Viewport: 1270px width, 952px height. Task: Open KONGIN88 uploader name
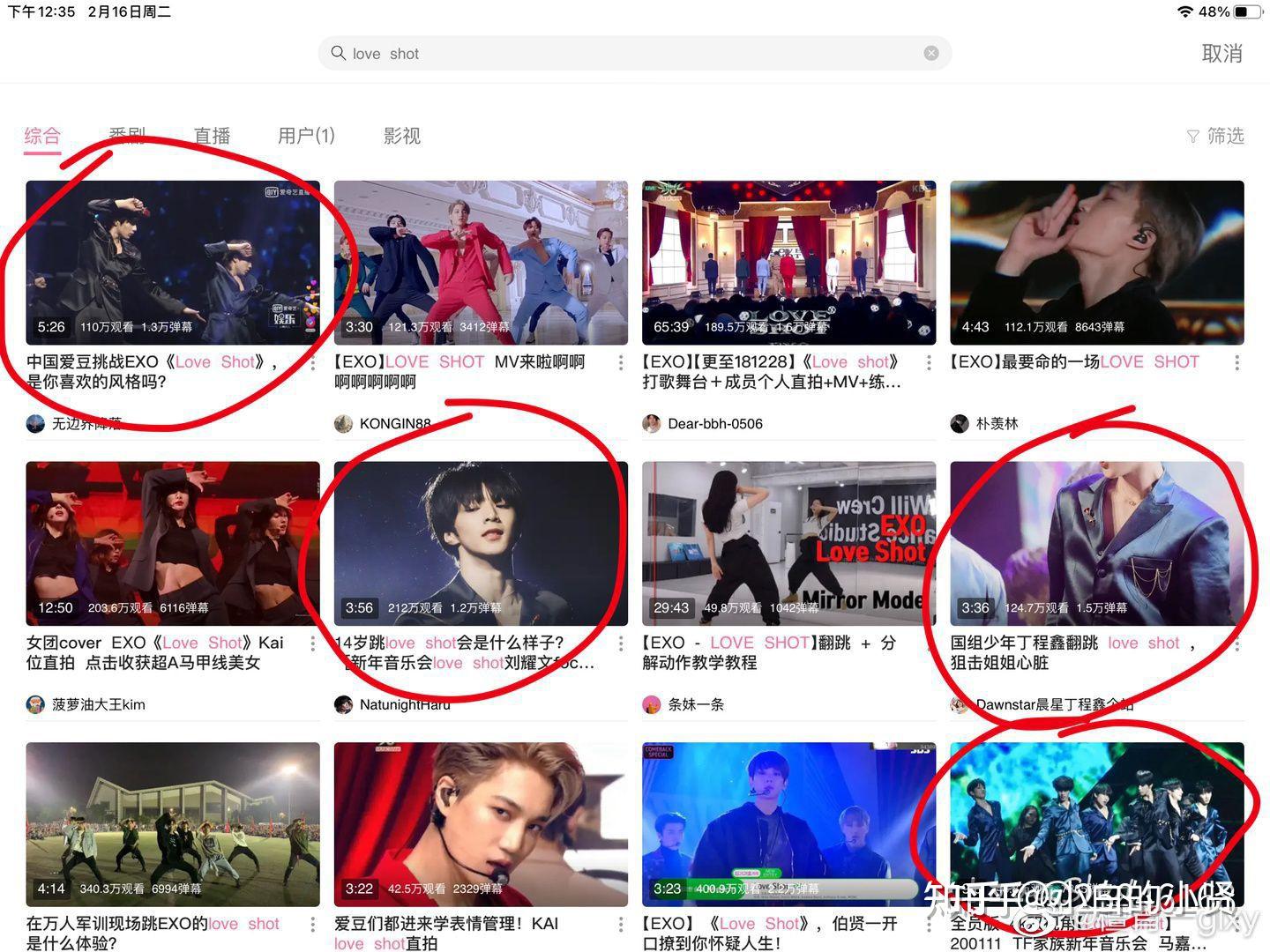(x=395, y=424)
